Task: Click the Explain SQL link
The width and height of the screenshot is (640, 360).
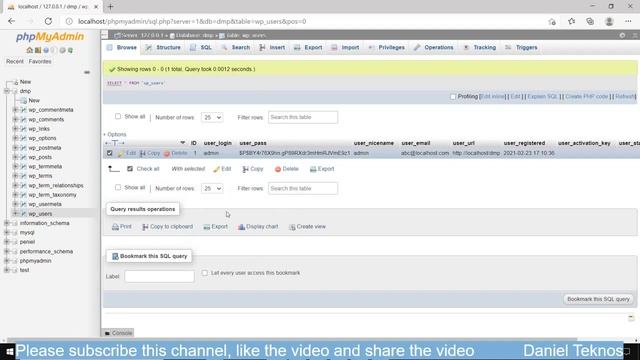Action: coord(542,97)
